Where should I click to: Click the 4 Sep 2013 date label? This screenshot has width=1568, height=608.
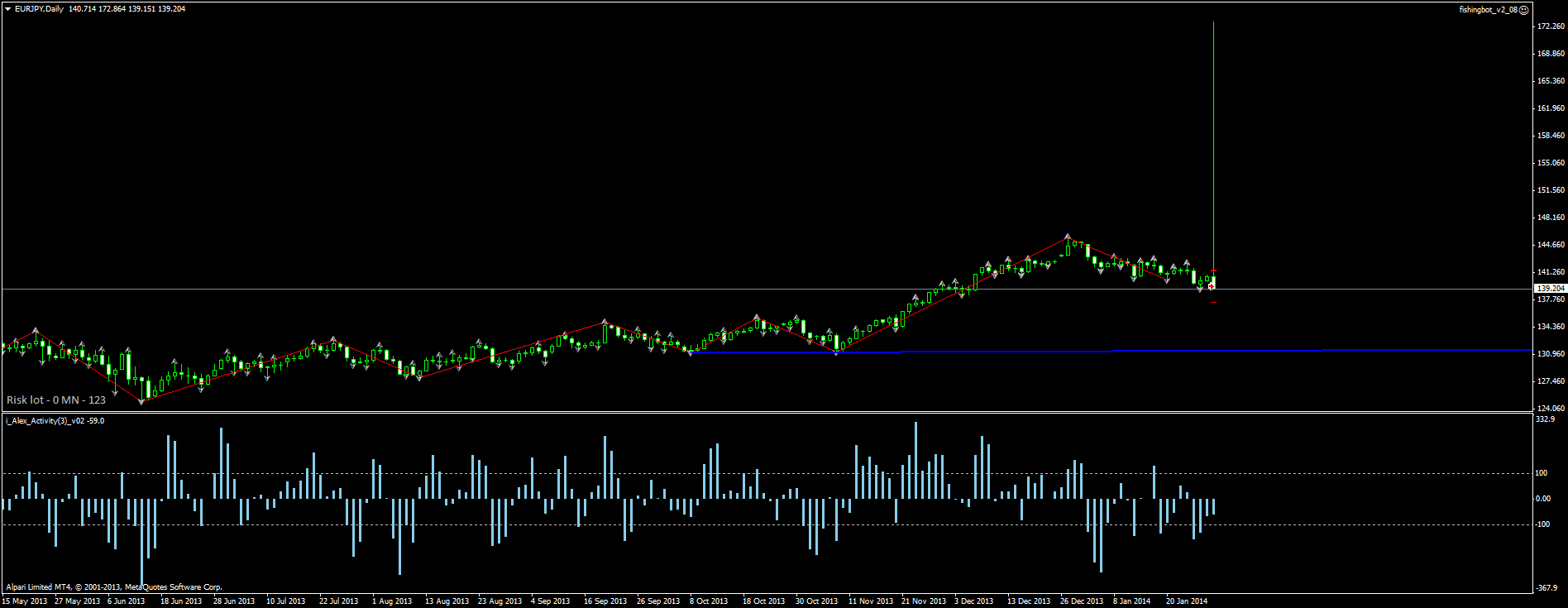tap(551, 601)
